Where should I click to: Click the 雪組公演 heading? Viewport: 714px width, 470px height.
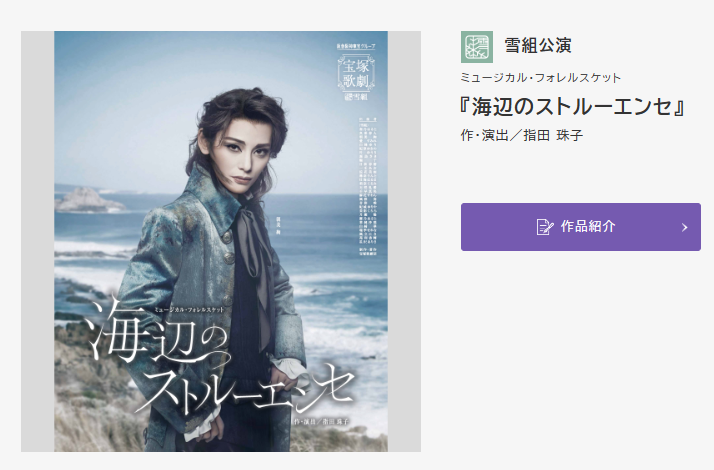(538, 46)
